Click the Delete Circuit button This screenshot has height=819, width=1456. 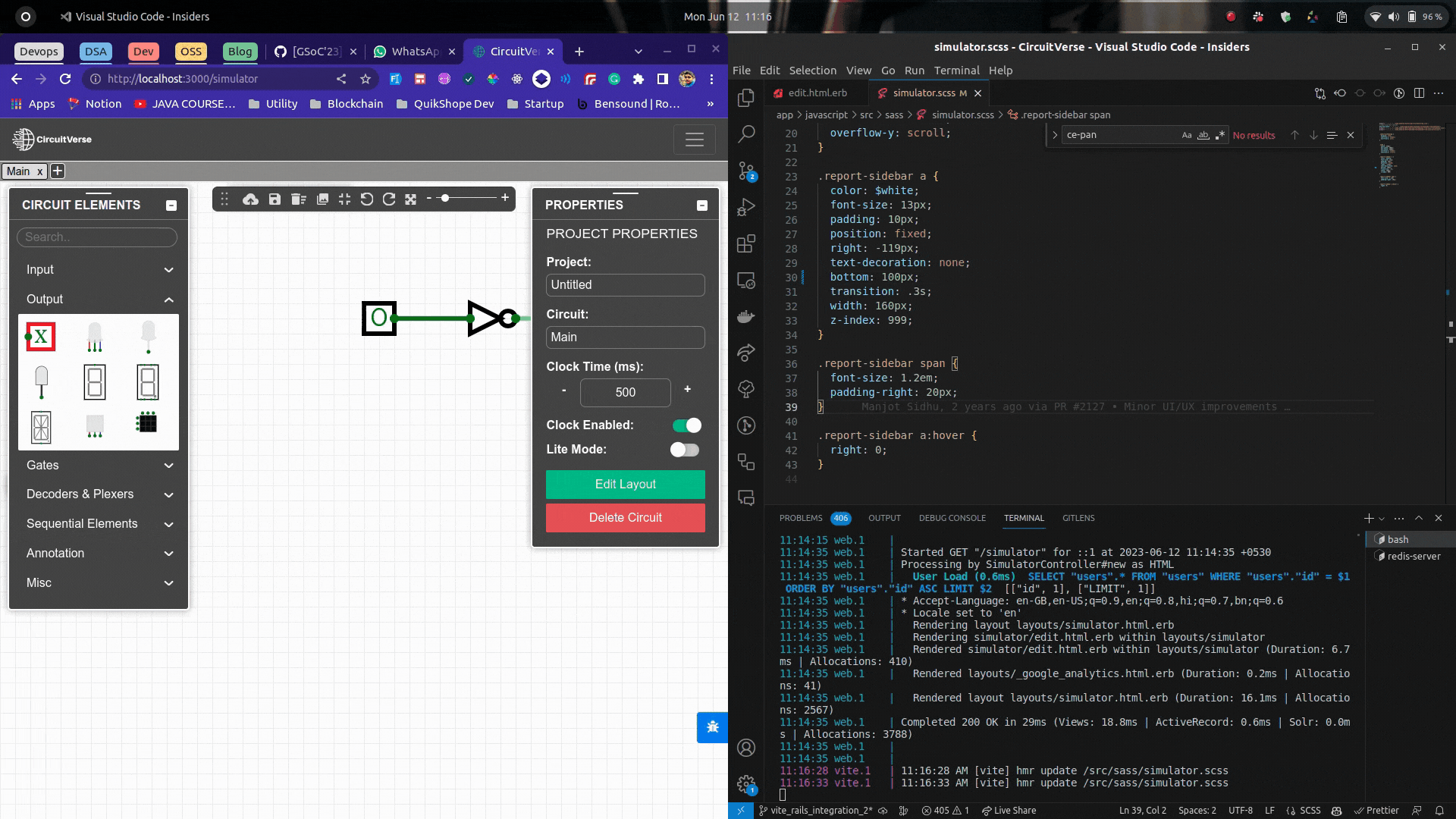click(625, 518)
